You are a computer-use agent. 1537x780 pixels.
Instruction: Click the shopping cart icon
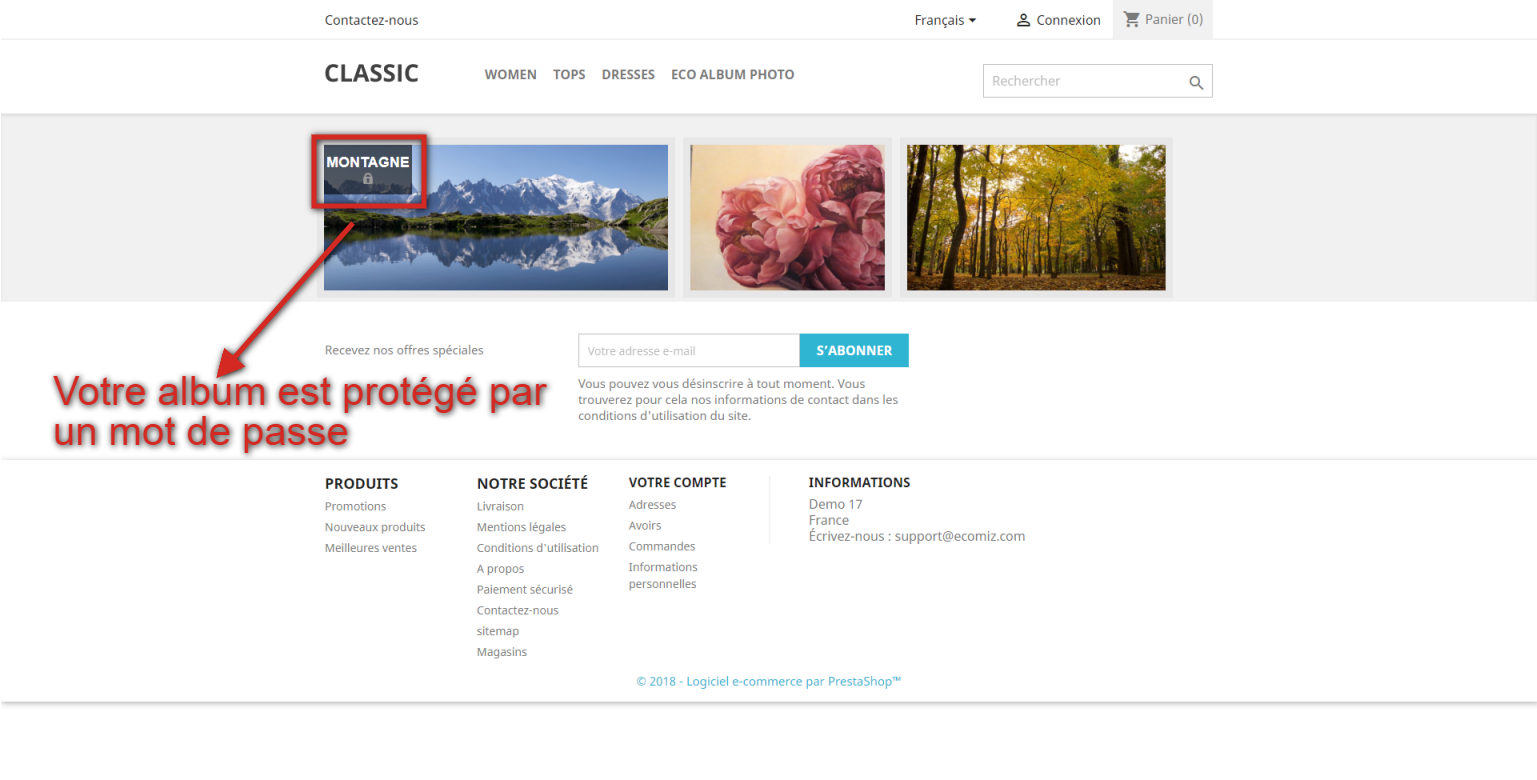[x=1132, y=19]
